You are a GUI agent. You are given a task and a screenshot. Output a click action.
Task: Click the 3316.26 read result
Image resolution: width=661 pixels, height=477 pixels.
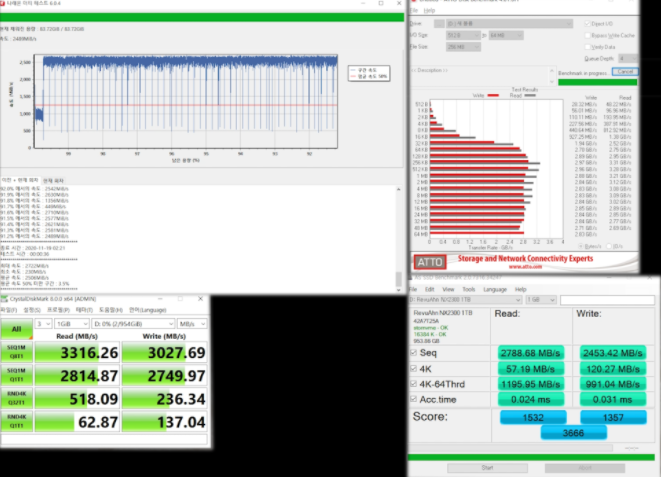point(78,353)
